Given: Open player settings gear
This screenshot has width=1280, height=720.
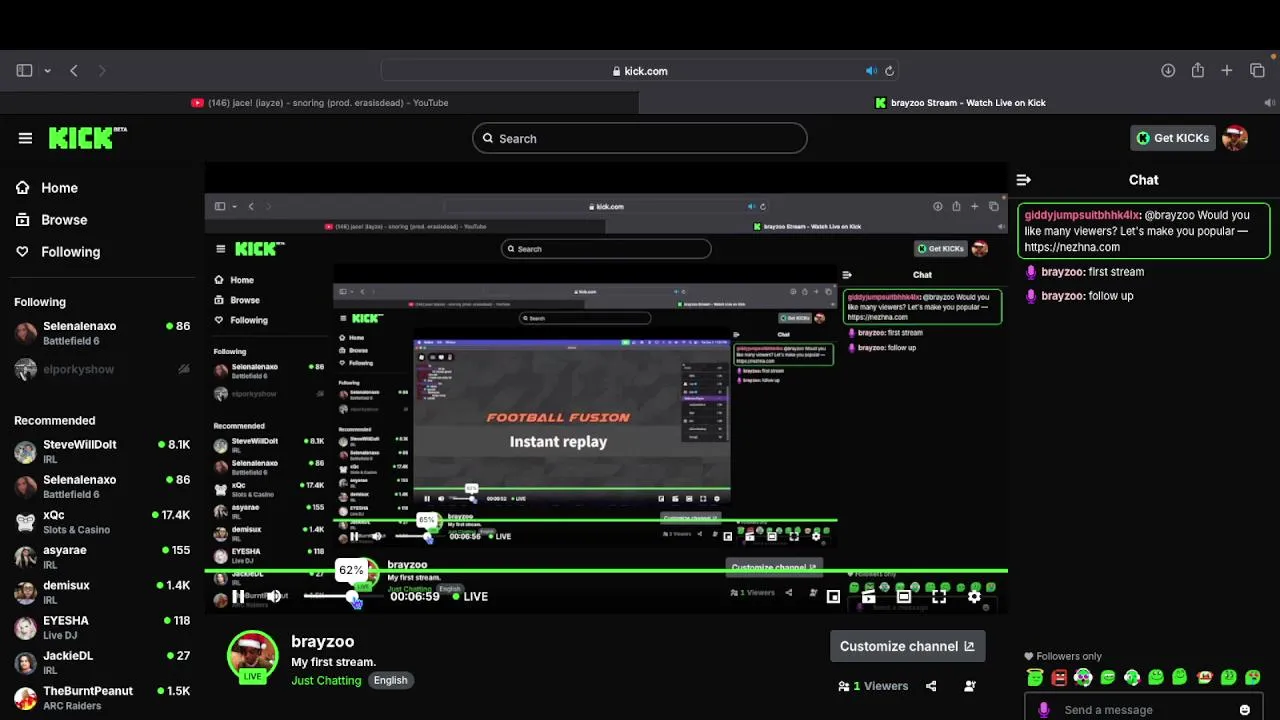Looking at the screenshot, I should pyautogui.click(x=974, y=597).
